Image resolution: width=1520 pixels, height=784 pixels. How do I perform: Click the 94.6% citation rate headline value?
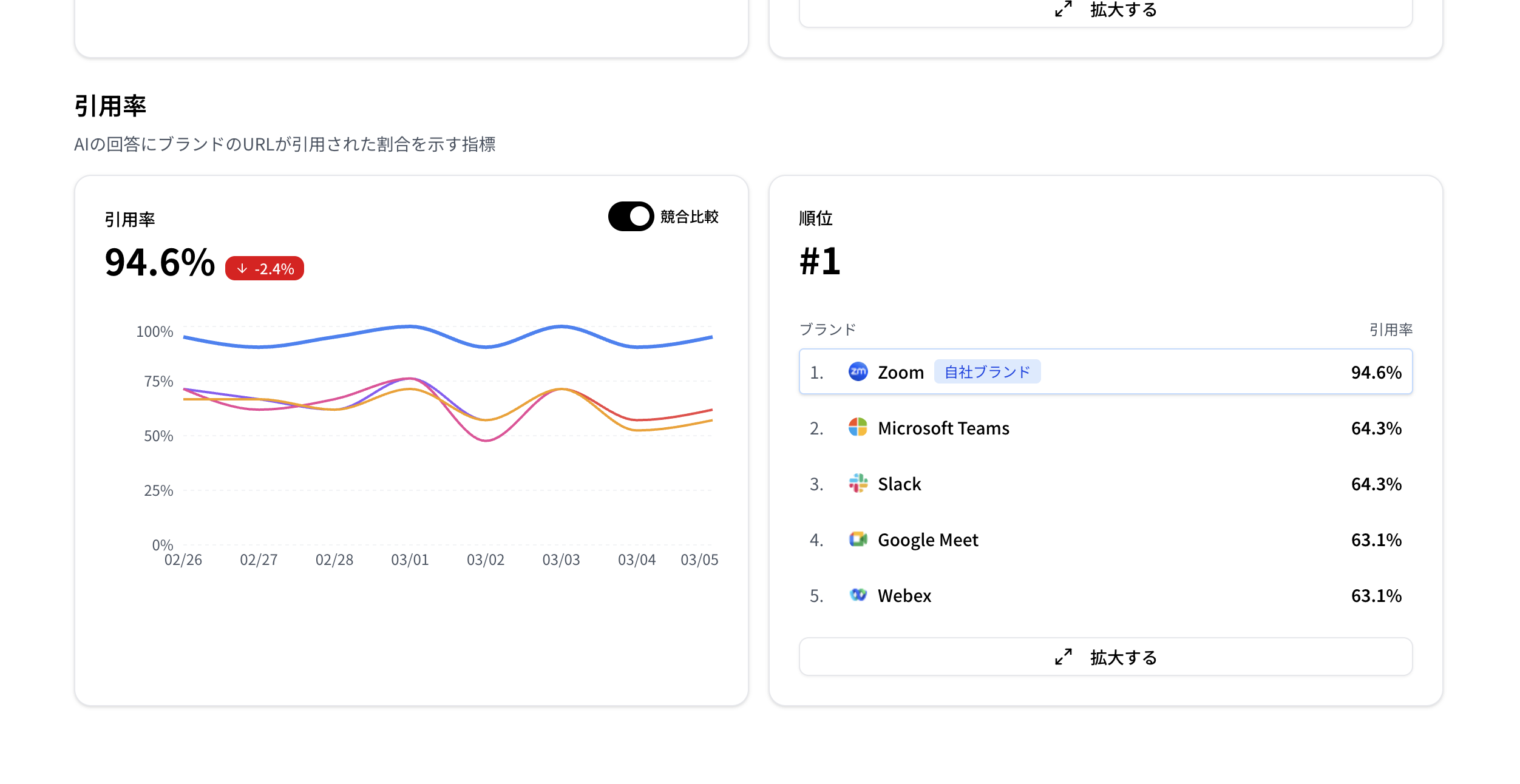click(x=160, y=263)
